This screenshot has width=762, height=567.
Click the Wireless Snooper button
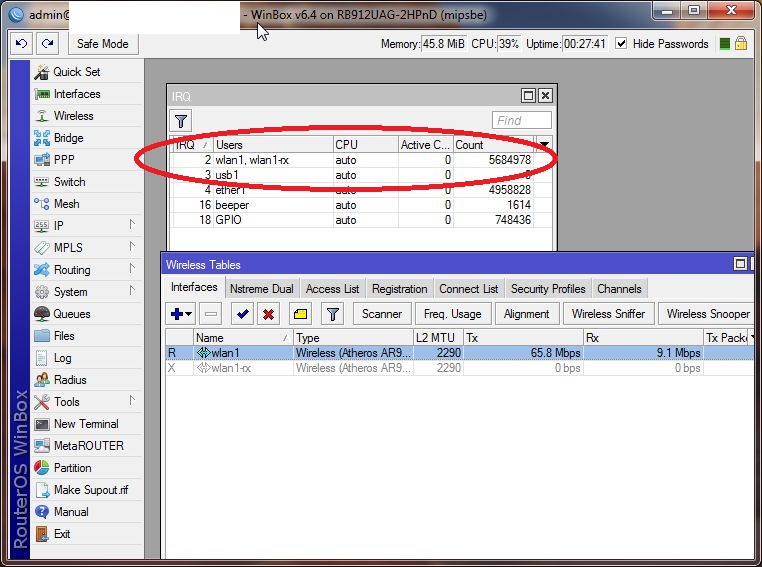coord(708,314)
